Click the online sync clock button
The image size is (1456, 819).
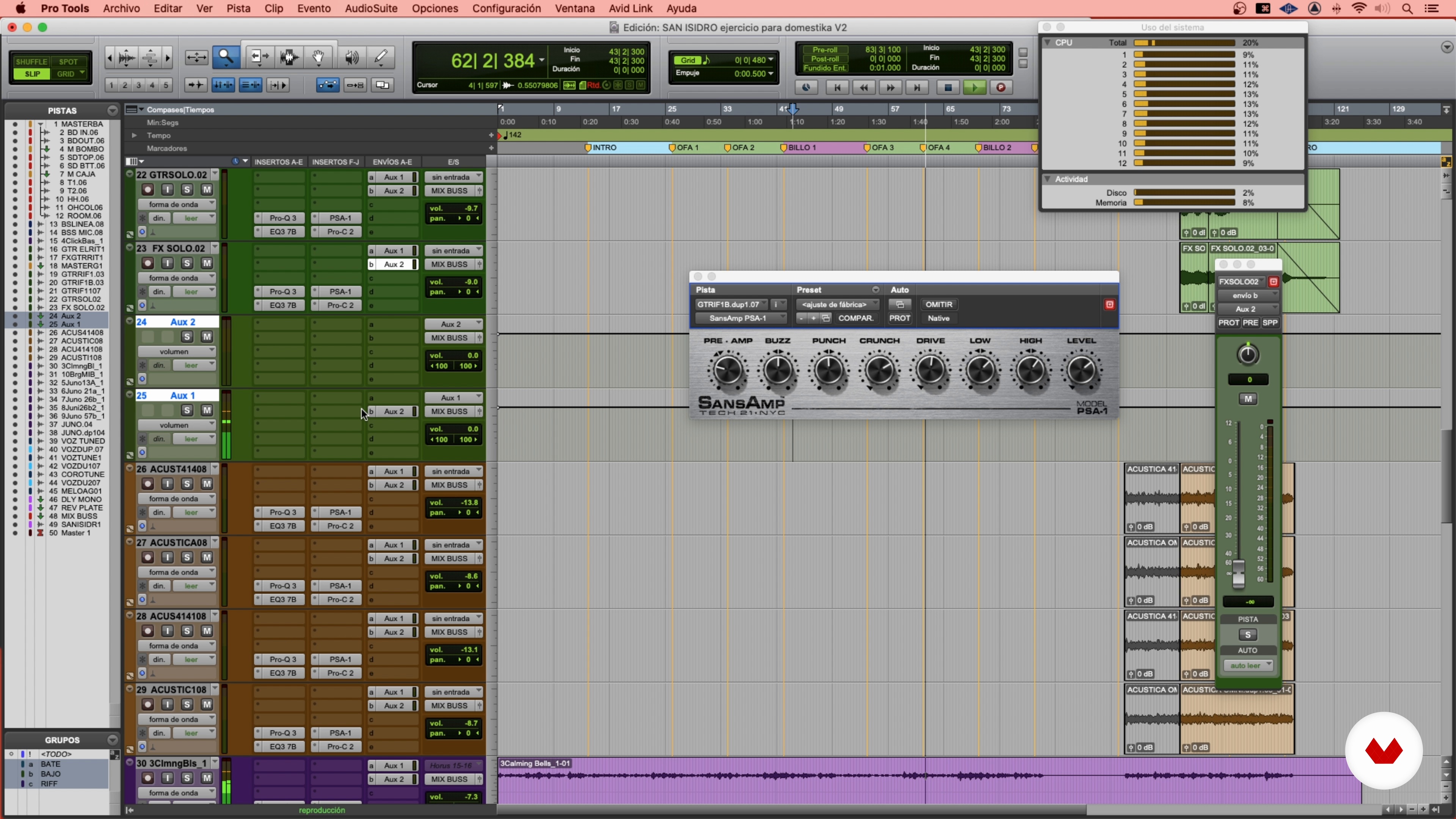tap(806, 87)
